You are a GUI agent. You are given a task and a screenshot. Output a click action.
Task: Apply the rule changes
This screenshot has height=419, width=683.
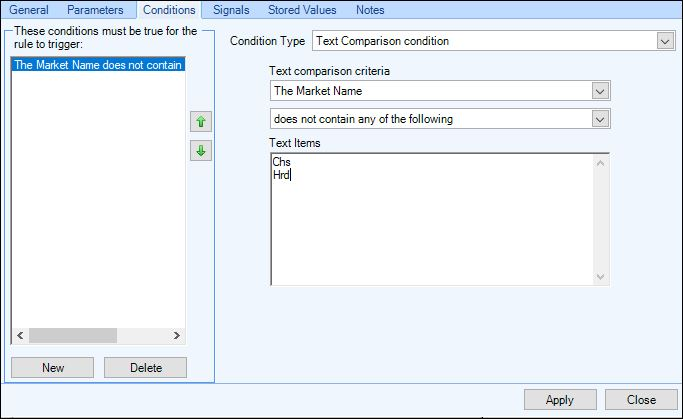(x=560, y=400)
